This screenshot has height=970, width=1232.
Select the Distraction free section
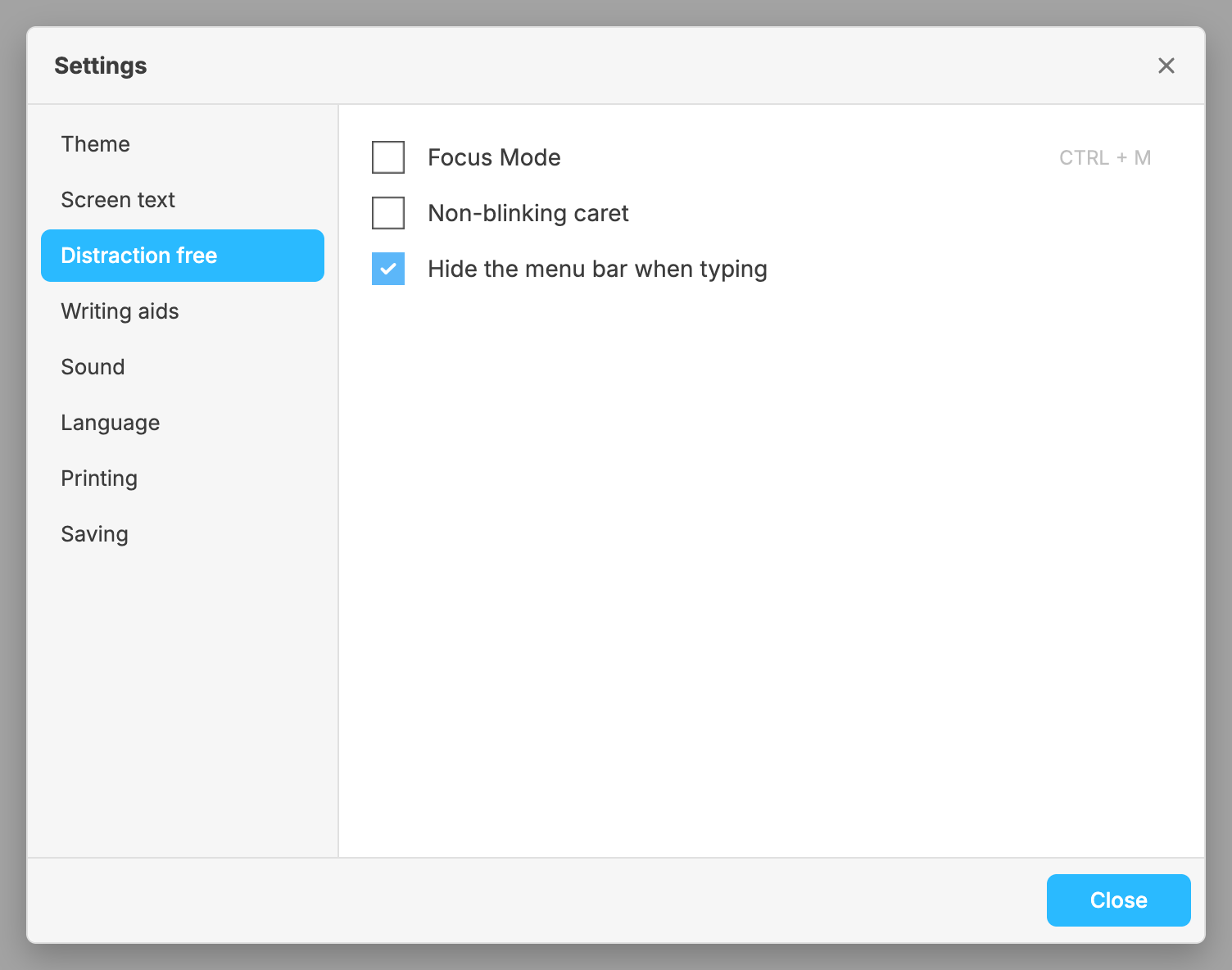tap(183, 256)
